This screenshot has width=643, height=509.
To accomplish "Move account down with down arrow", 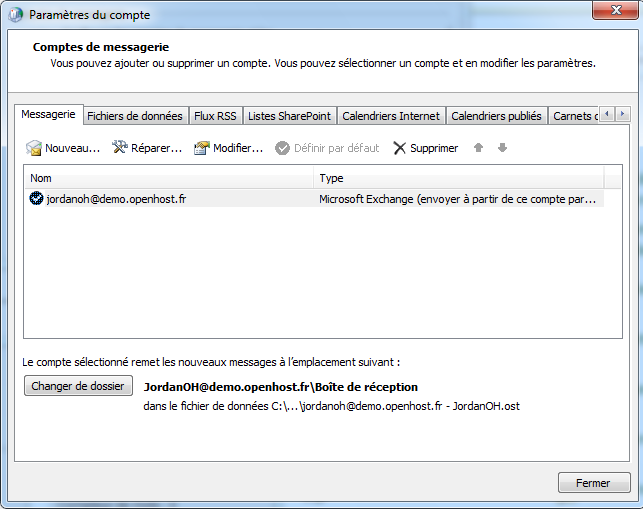I will (x=502, y=148).
